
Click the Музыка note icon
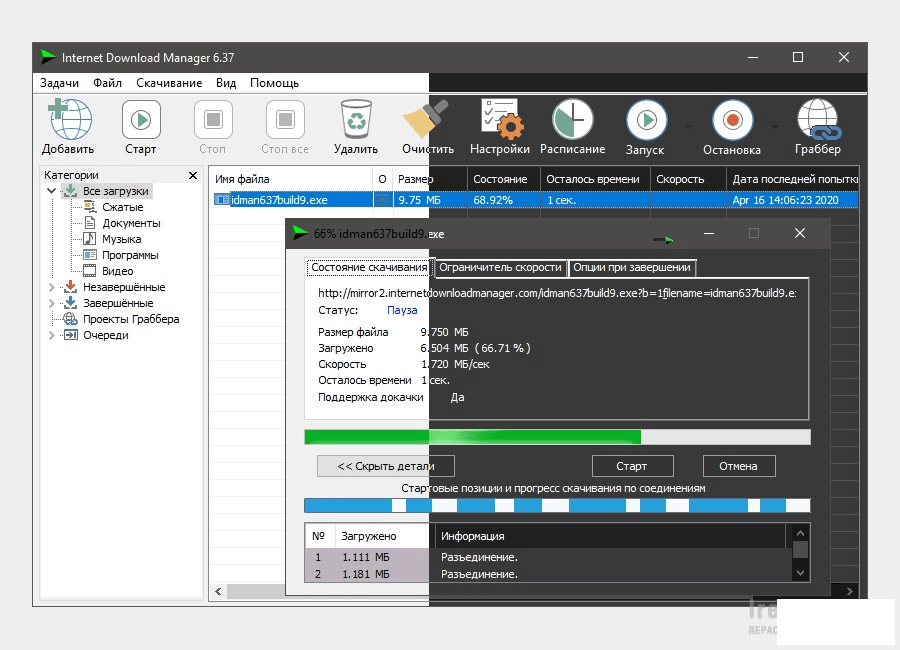[90, 239]
